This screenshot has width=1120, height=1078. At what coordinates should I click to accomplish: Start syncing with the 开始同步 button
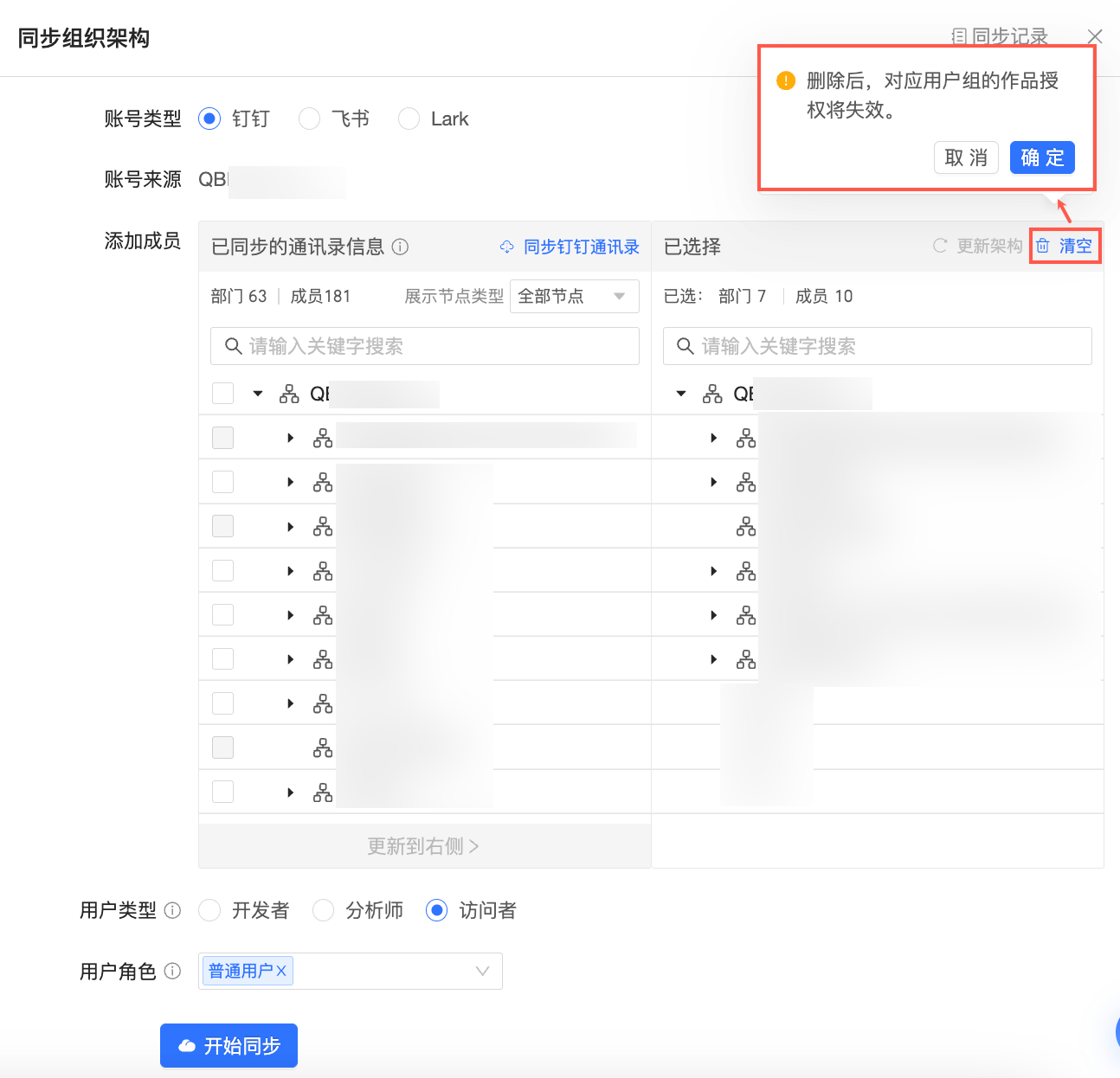229,1046
